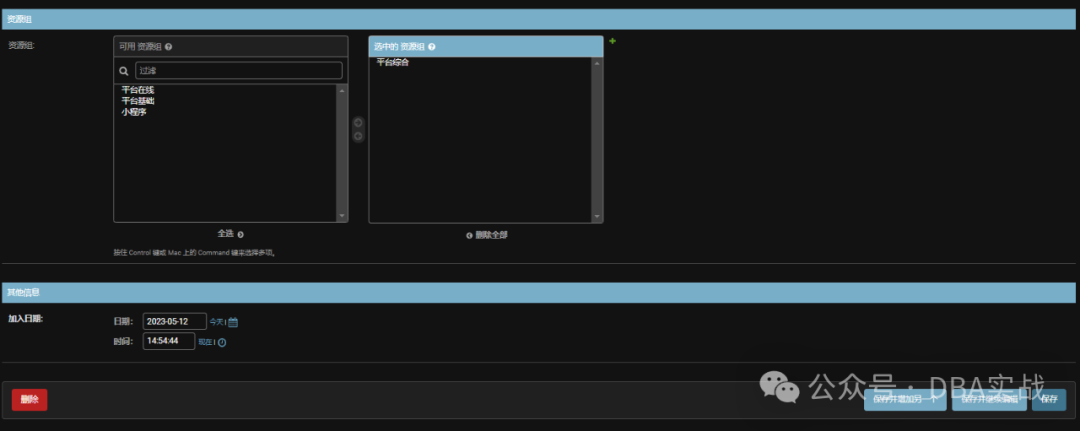
Task: Click chosen list scrollbar up arrow
Action: pyautogui.click(x=596, y=63)
